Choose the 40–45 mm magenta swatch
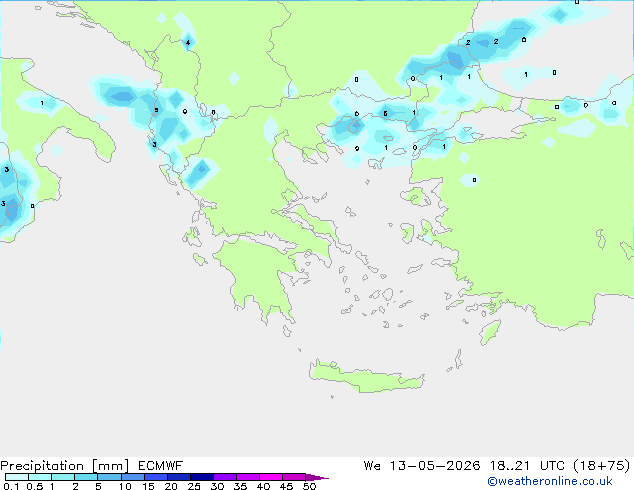This screenshot has width=634, height=490. click(271, 477)
